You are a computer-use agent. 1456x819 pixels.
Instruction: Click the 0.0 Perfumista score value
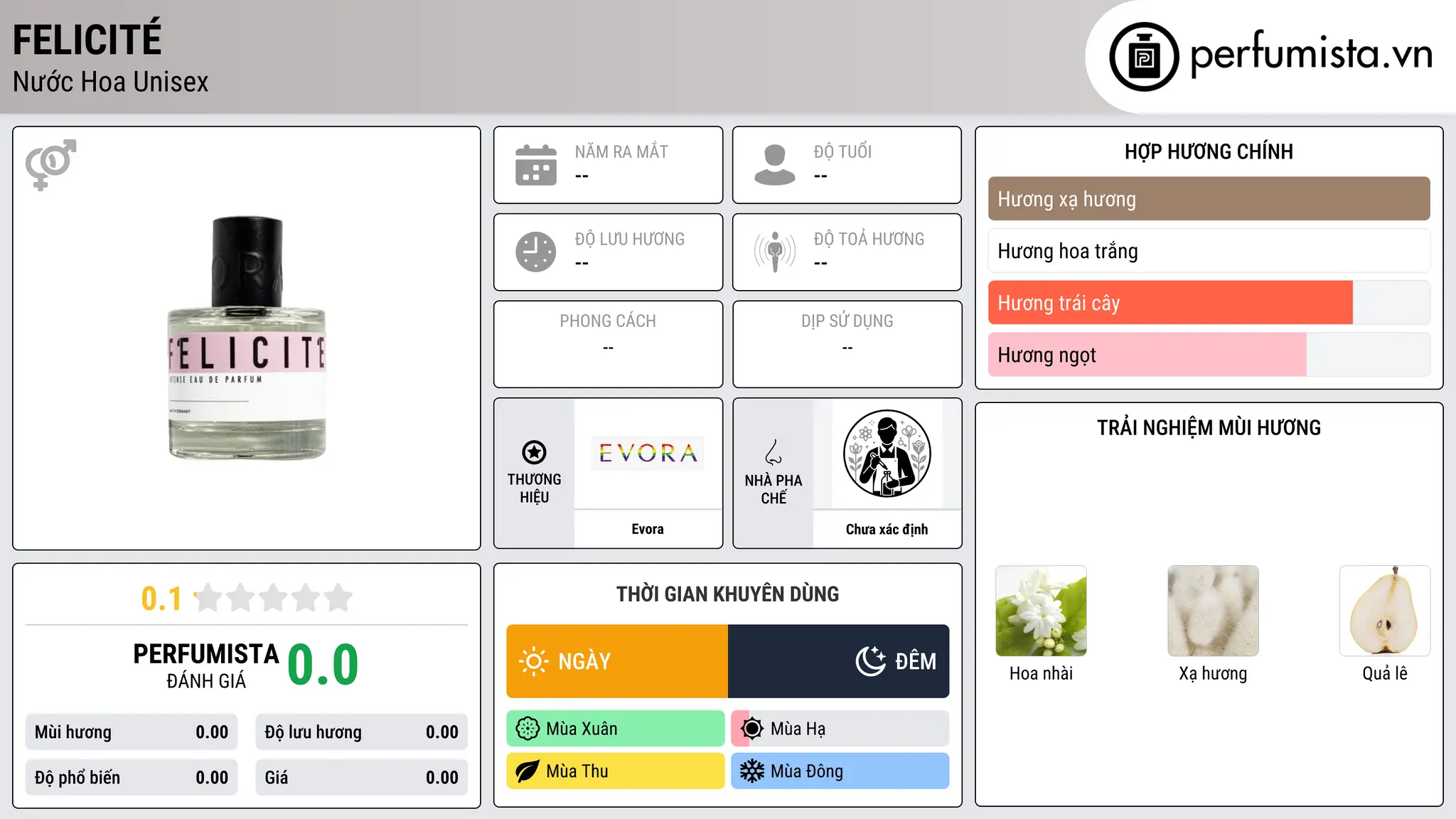pos(323,664)
